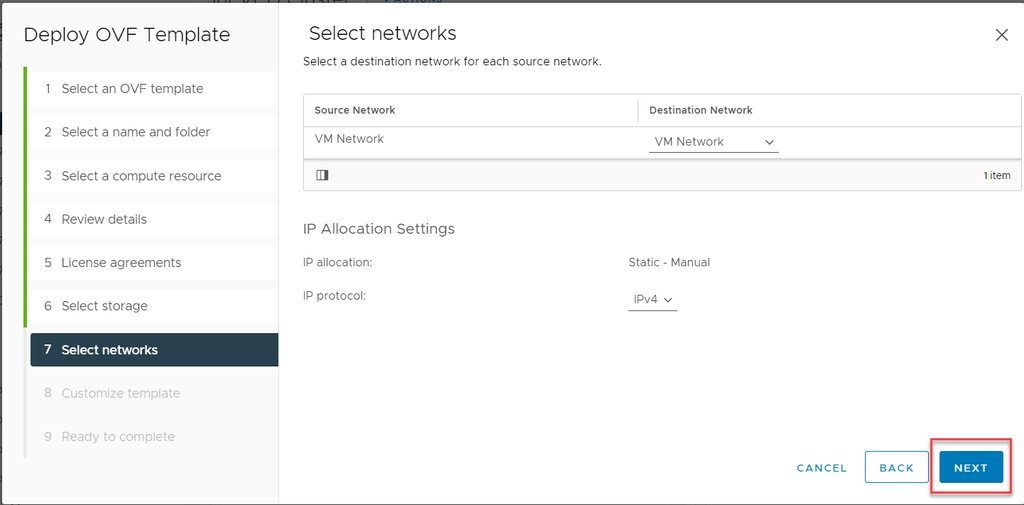
Task: Click the Destination Network column header
Action: tap(700, 110)
